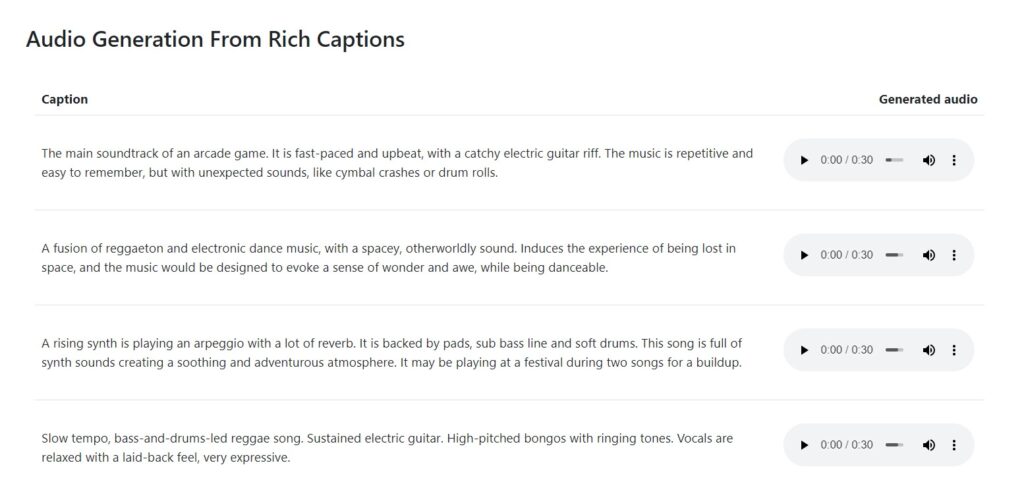
Task: Seek within the reggae song progress bar
Action: click(894, 445)
